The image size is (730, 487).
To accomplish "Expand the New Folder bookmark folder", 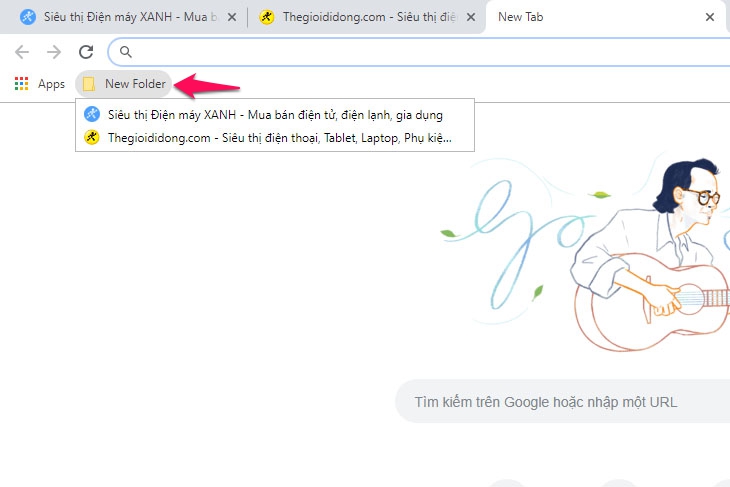I will 124,84.
